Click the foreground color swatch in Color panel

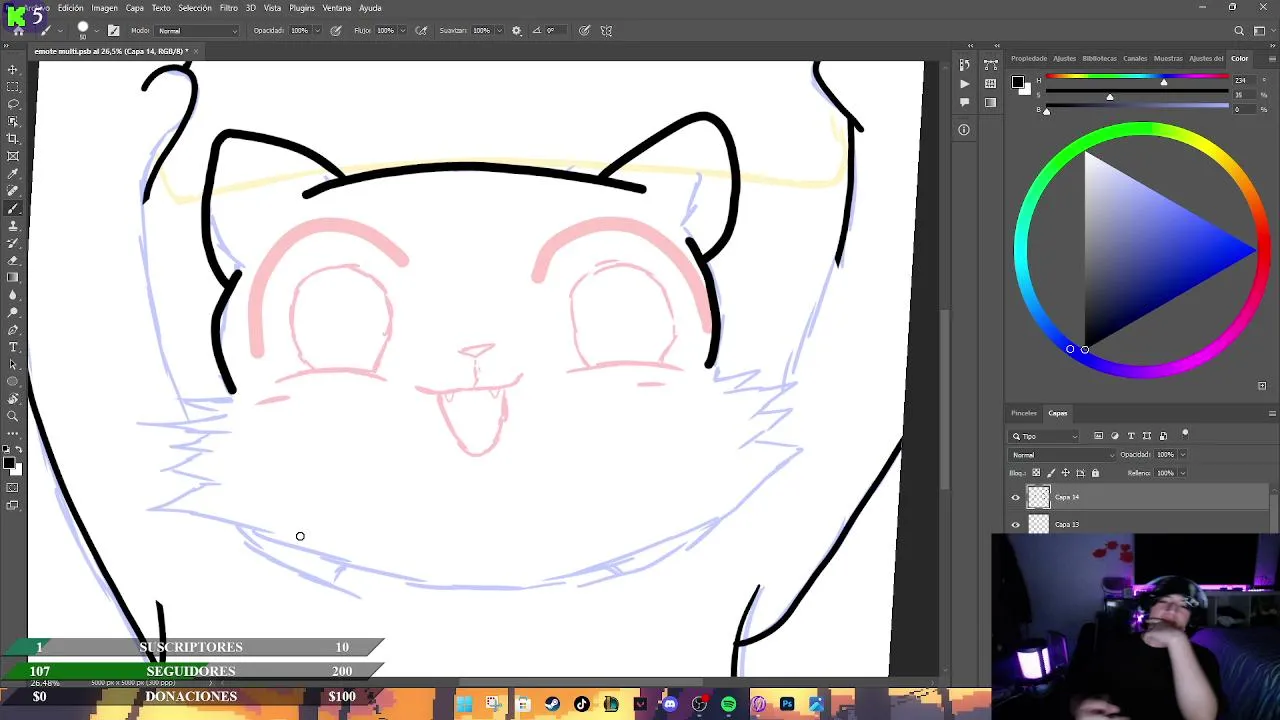click(1017, 82)
